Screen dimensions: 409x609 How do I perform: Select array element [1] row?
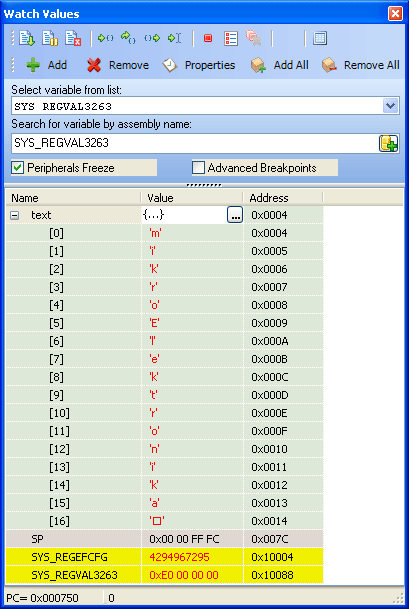(164, 251)
